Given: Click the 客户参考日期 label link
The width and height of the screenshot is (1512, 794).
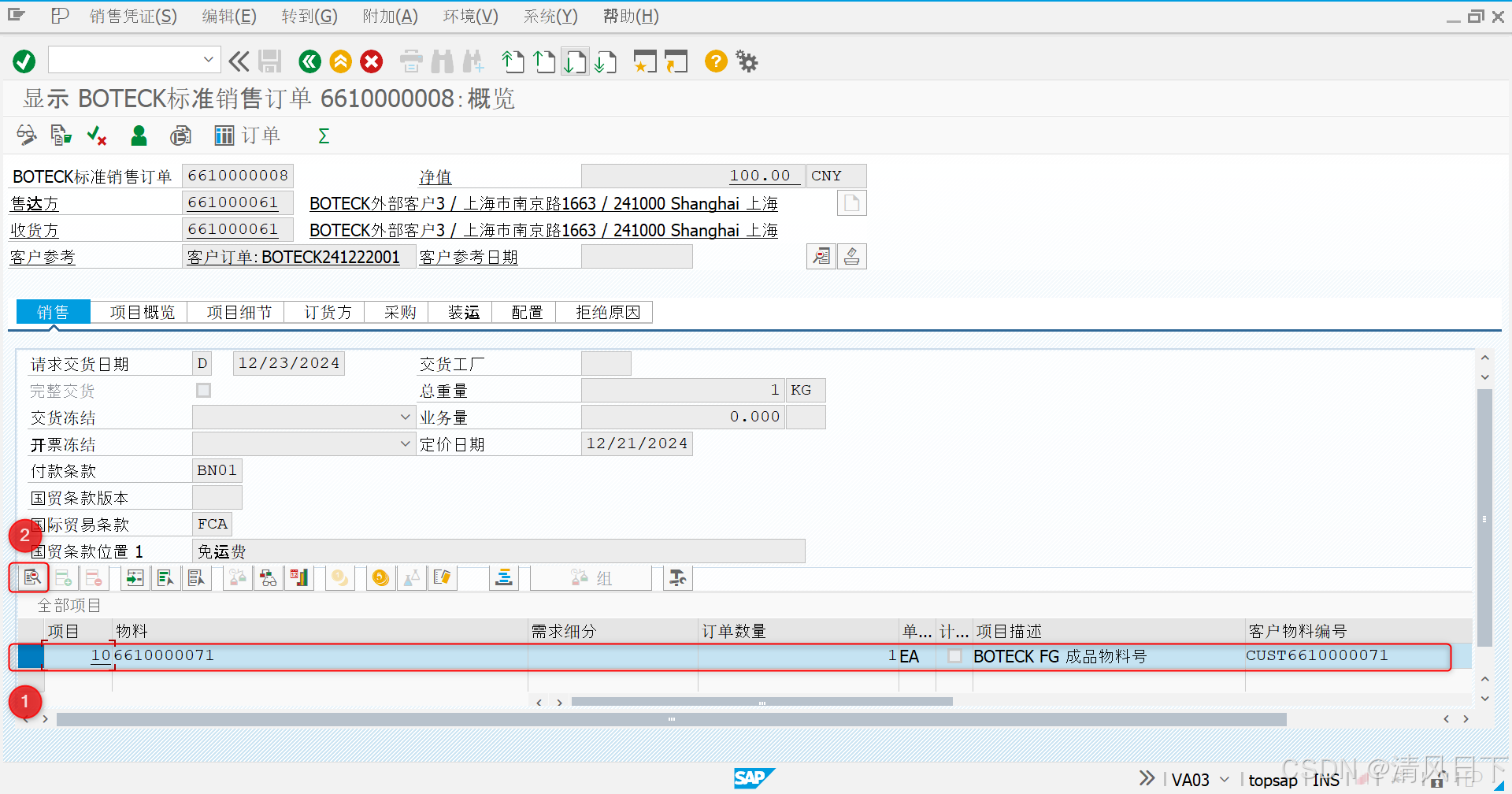Looking at the screenshot, I should coord(469,258).
